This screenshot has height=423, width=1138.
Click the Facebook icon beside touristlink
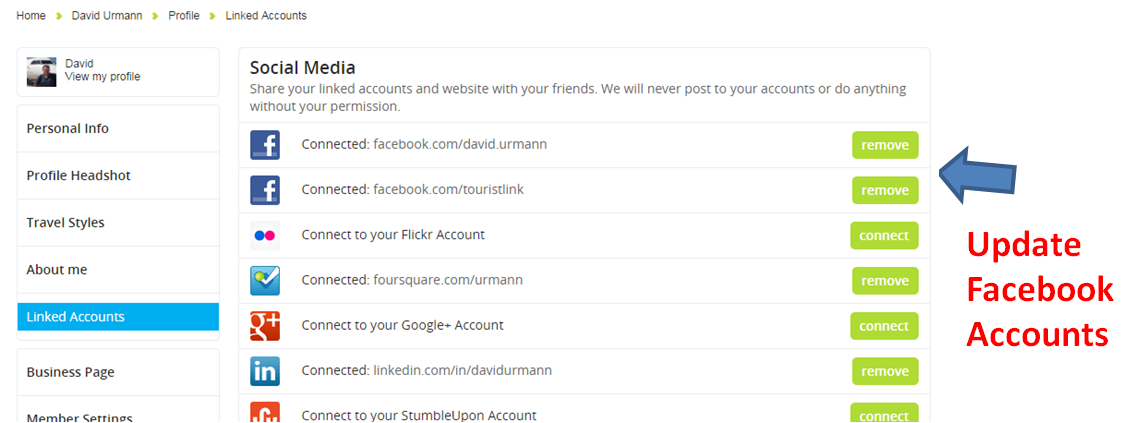click(x=265, y=190)
